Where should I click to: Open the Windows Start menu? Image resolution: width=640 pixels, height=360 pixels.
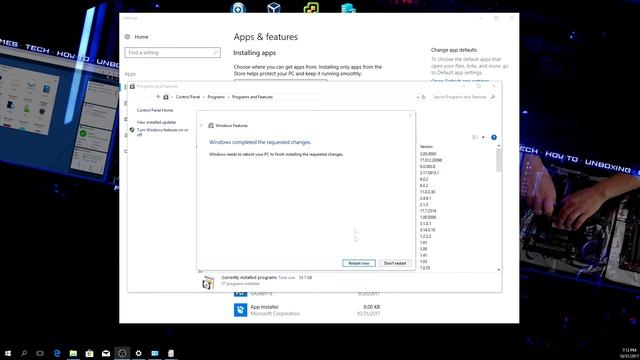click(8, 353)
